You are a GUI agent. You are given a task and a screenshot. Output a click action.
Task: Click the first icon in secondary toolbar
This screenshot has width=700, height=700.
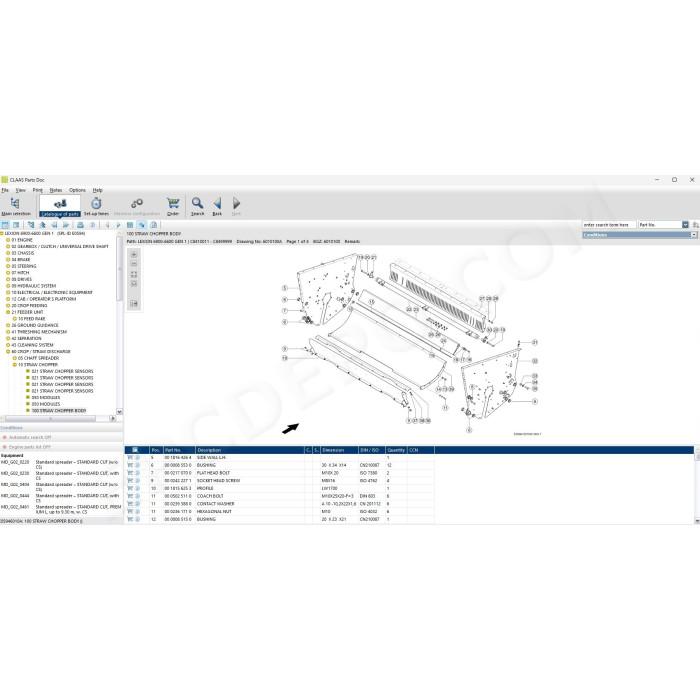pos(5,225)
